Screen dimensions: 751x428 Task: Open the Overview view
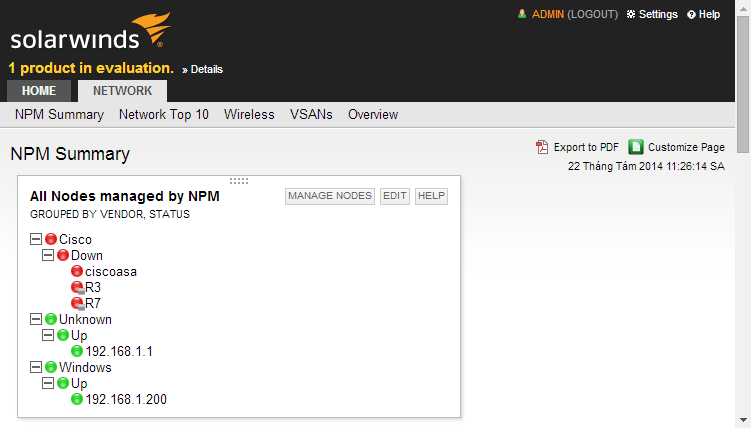pyautogui.click(x=373, y=114)
